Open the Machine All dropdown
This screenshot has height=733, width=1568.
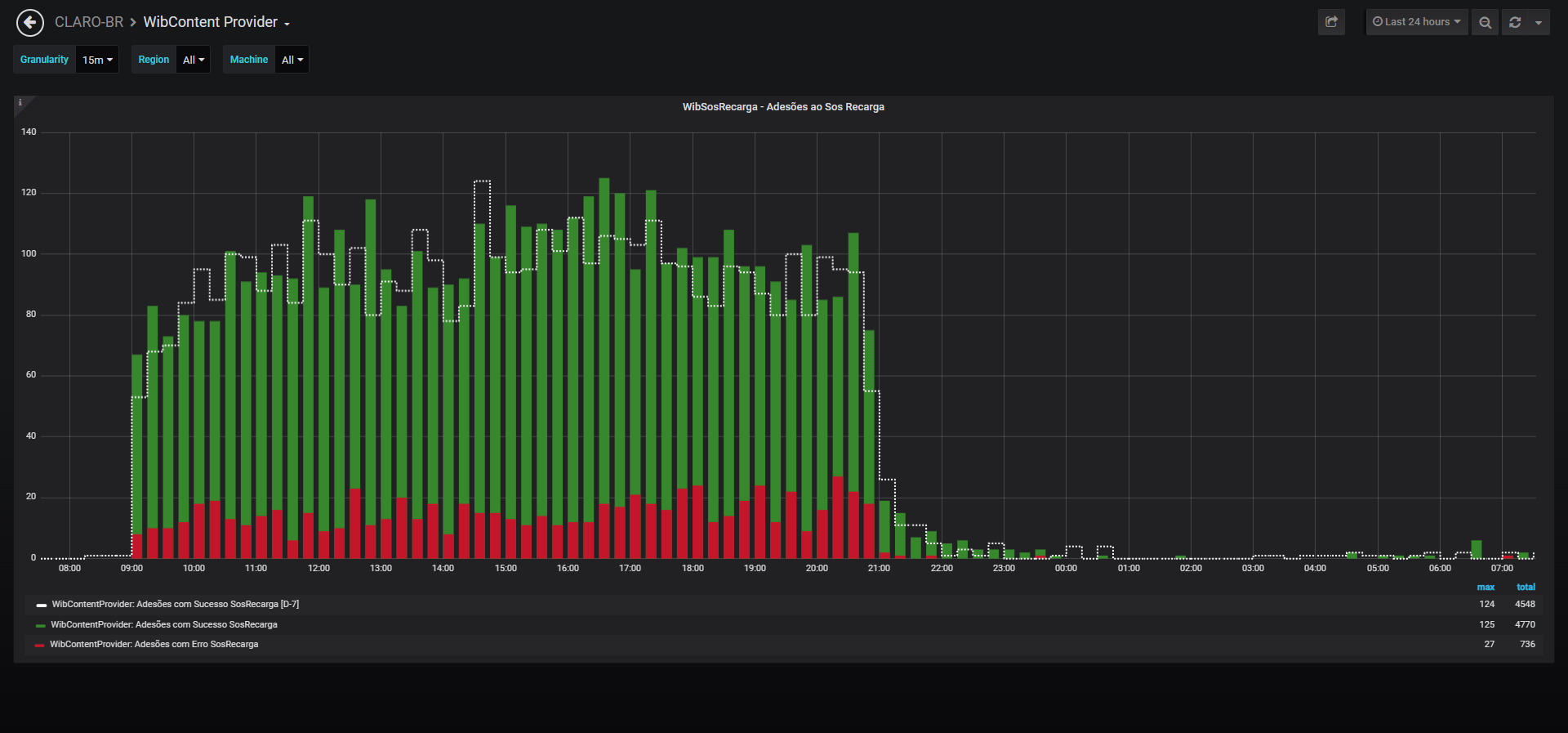pos(292,60)
